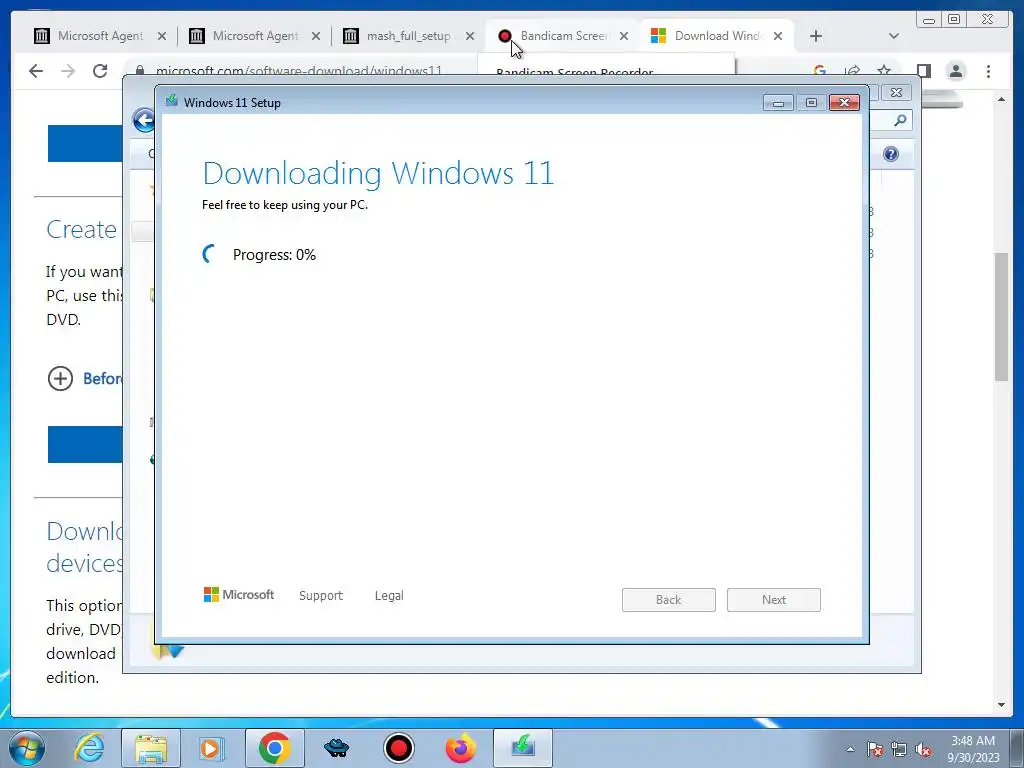Click the Next button in Windows 11 Setup
Screen dimensions: 1024x768
pyautogui.click(x=774, y=600)
